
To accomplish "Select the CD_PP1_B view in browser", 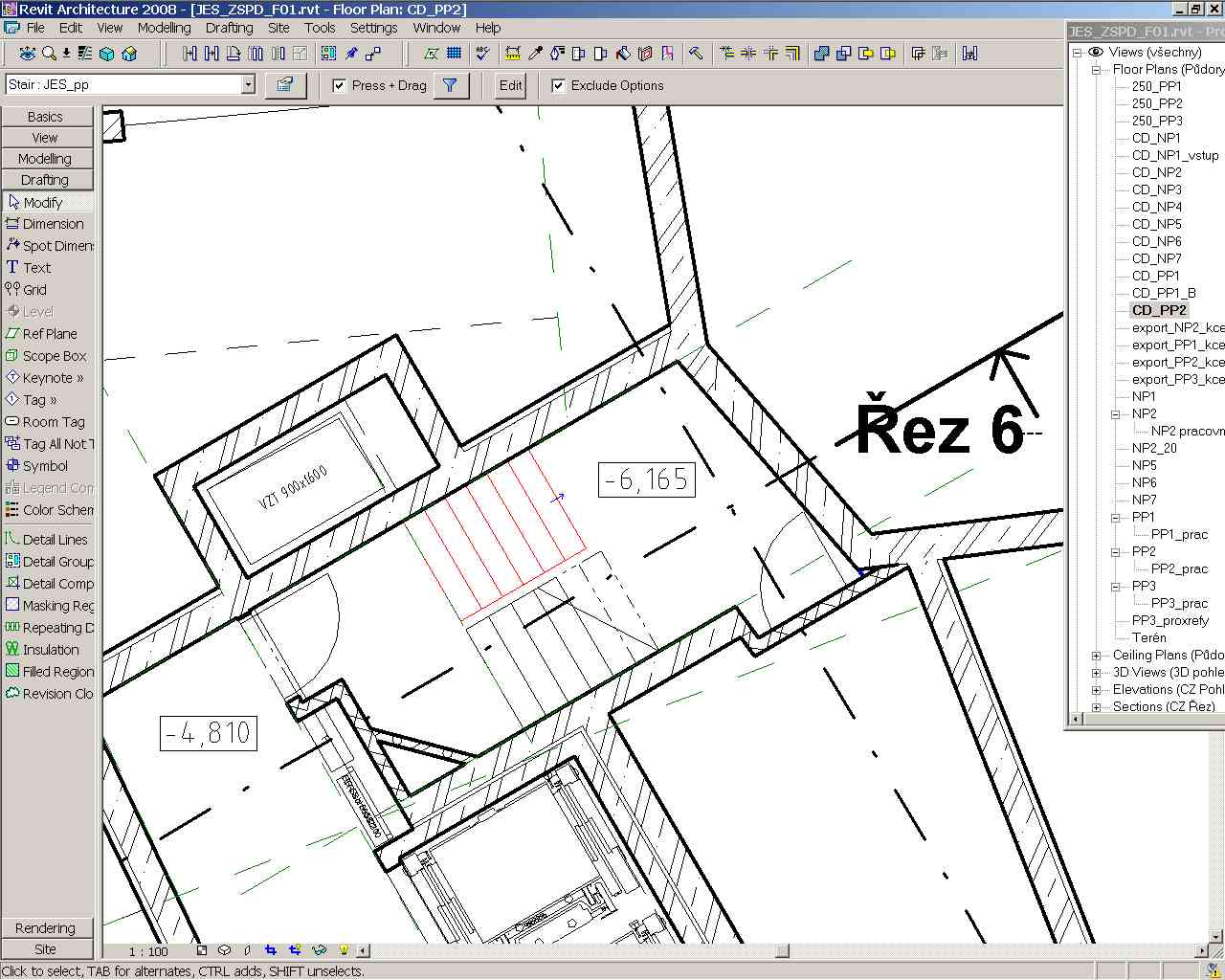I will (x=1164, y=293).
